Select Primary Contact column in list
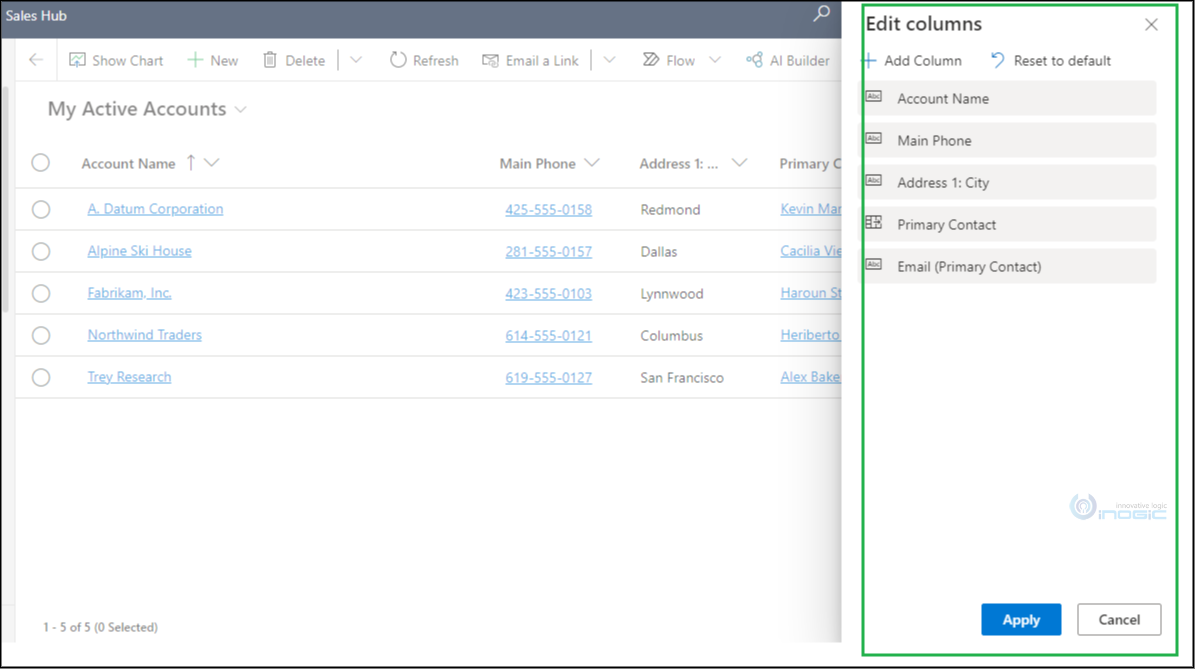Viewport: 1195px width, 669px height. pyautogui.click(x=1009, y=224)
